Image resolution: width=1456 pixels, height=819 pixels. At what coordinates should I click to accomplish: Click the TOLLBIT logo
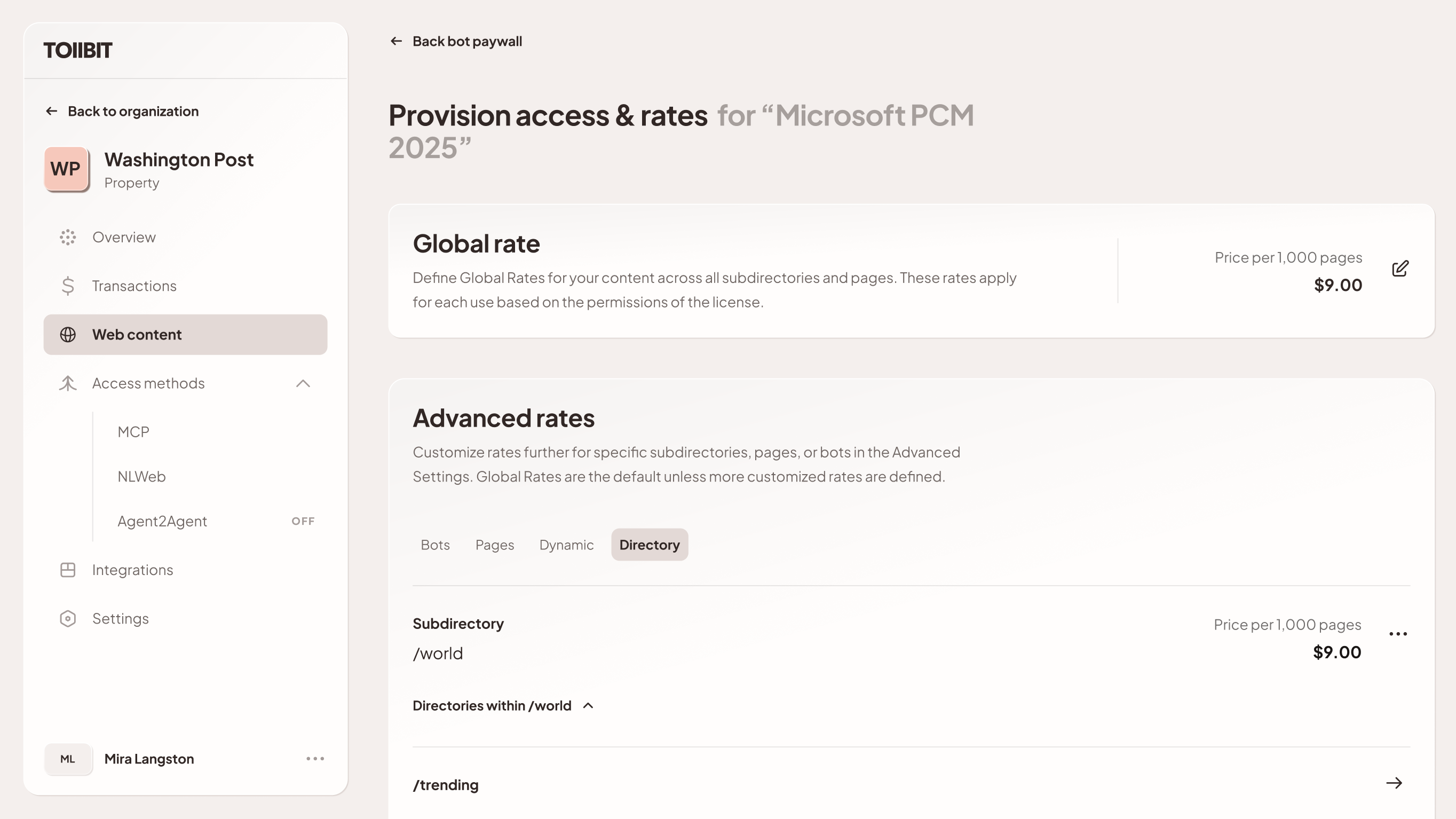(x=78, y=50)
